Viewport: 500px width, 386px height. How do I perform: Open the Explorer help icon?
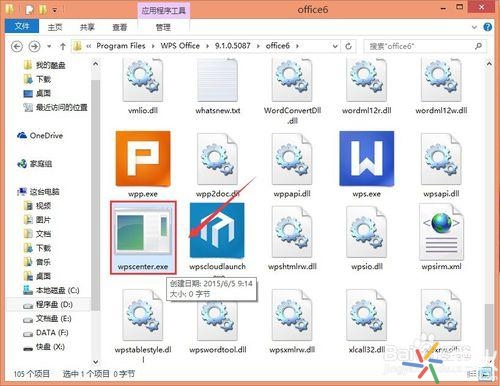[x=487, y=27]
